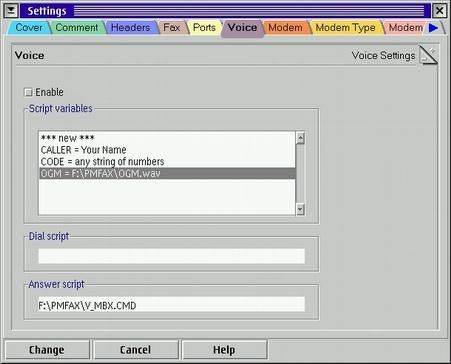Click the Cancel button
451x364 pixels.
click(136, 350)
